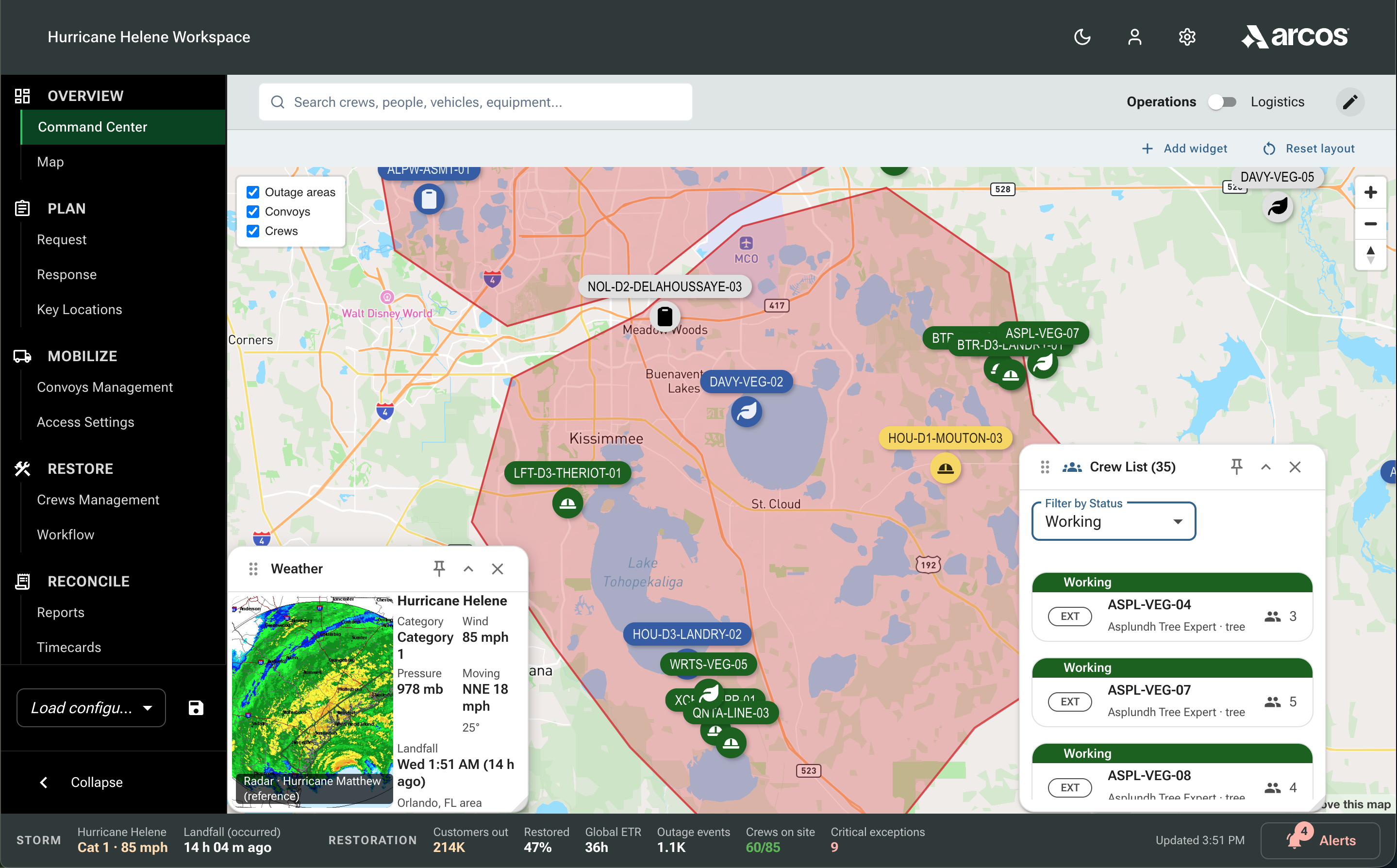Select the LFT-D3-THERIOT-01 hard hat marker

tap(567, 503)
